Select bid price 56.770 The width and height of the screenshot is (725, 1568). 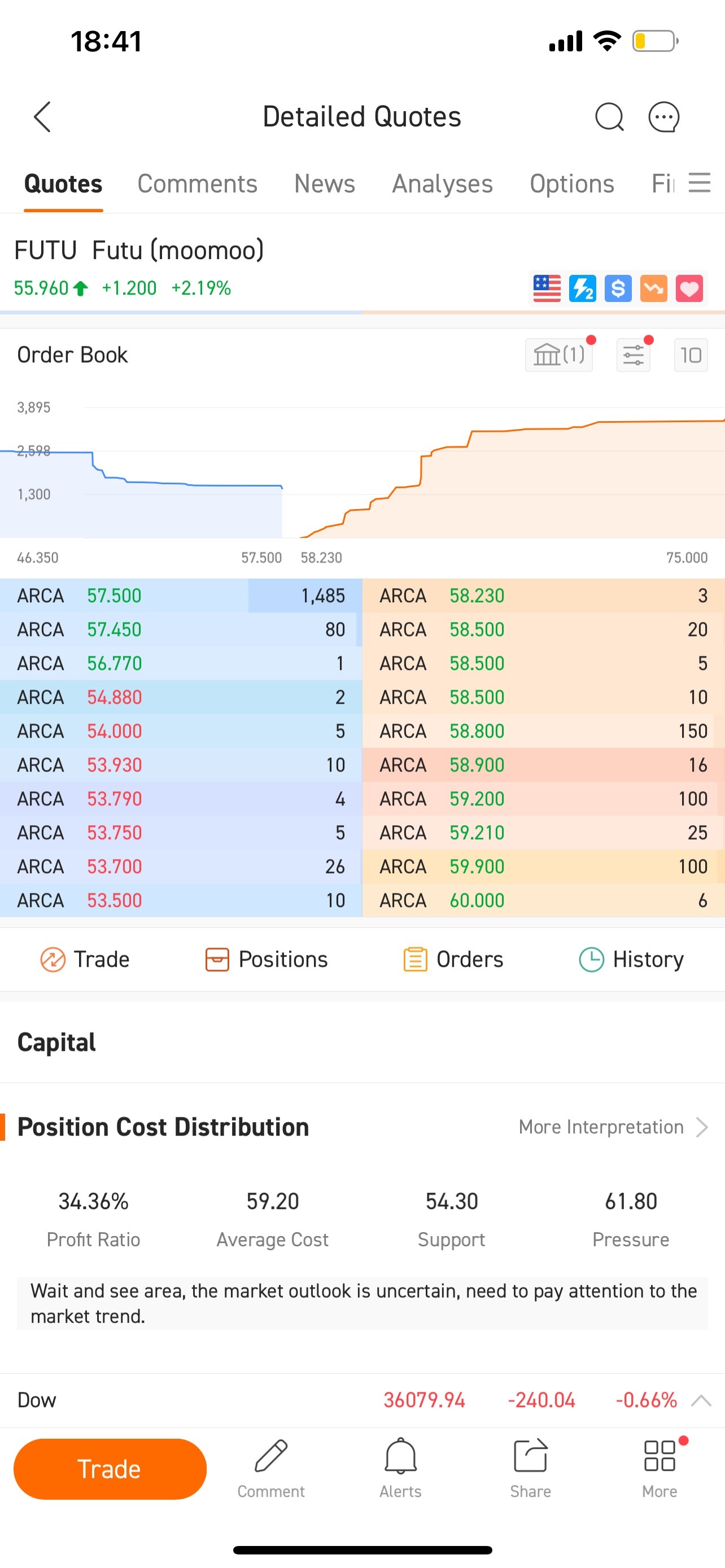click(114, 663)
